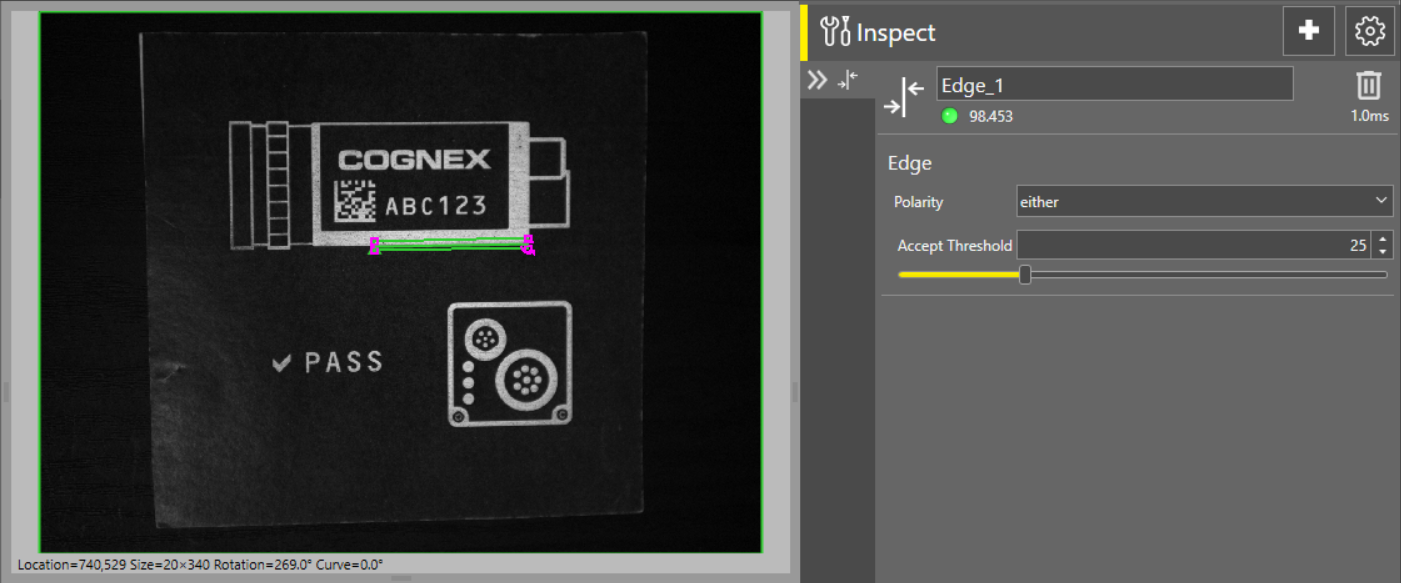This screenshot has height=583, width=1401.
Task: Click the Edge_1 name text field
Action: (x=1114, y=85)
